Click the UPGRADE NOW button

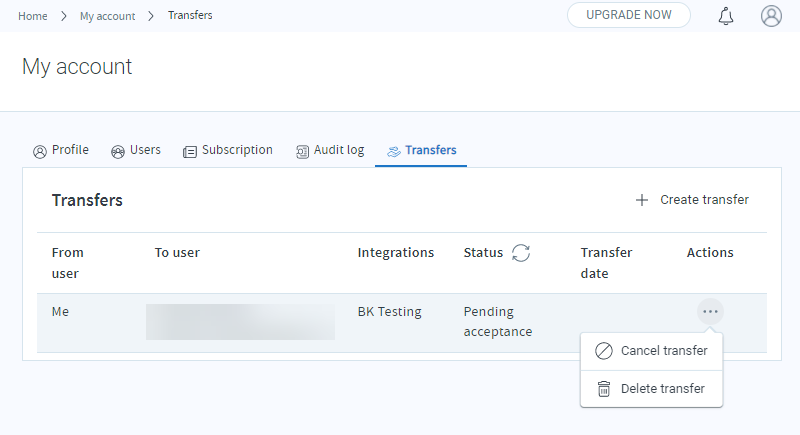point(629,15)
